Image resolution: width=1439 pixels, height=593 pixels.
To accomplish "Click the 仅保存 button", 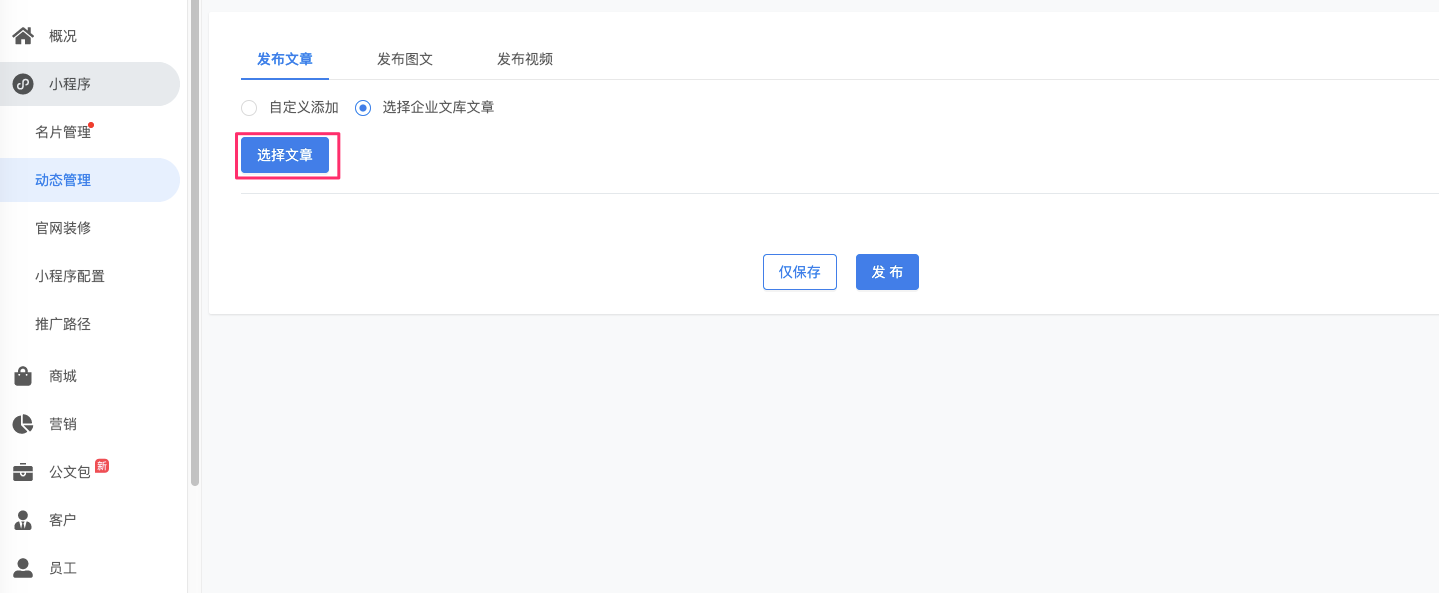I will click(x=800, y=272).
